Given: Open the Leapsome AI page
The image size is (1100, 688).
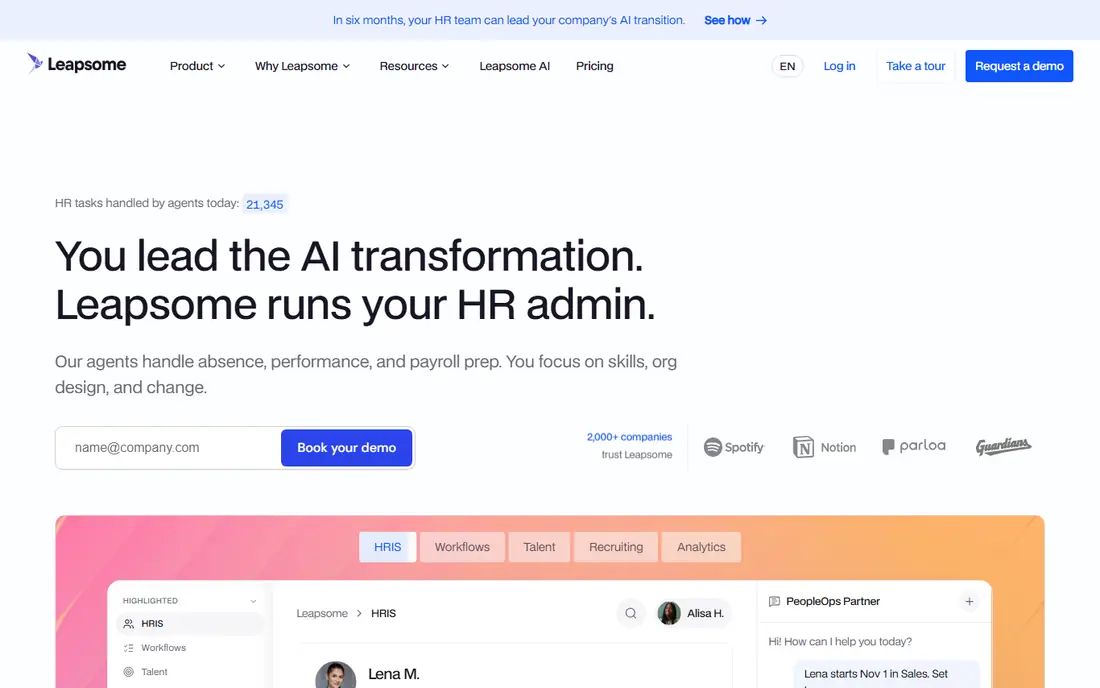Looking at the screenshot, I should click(x=514, y=66).
